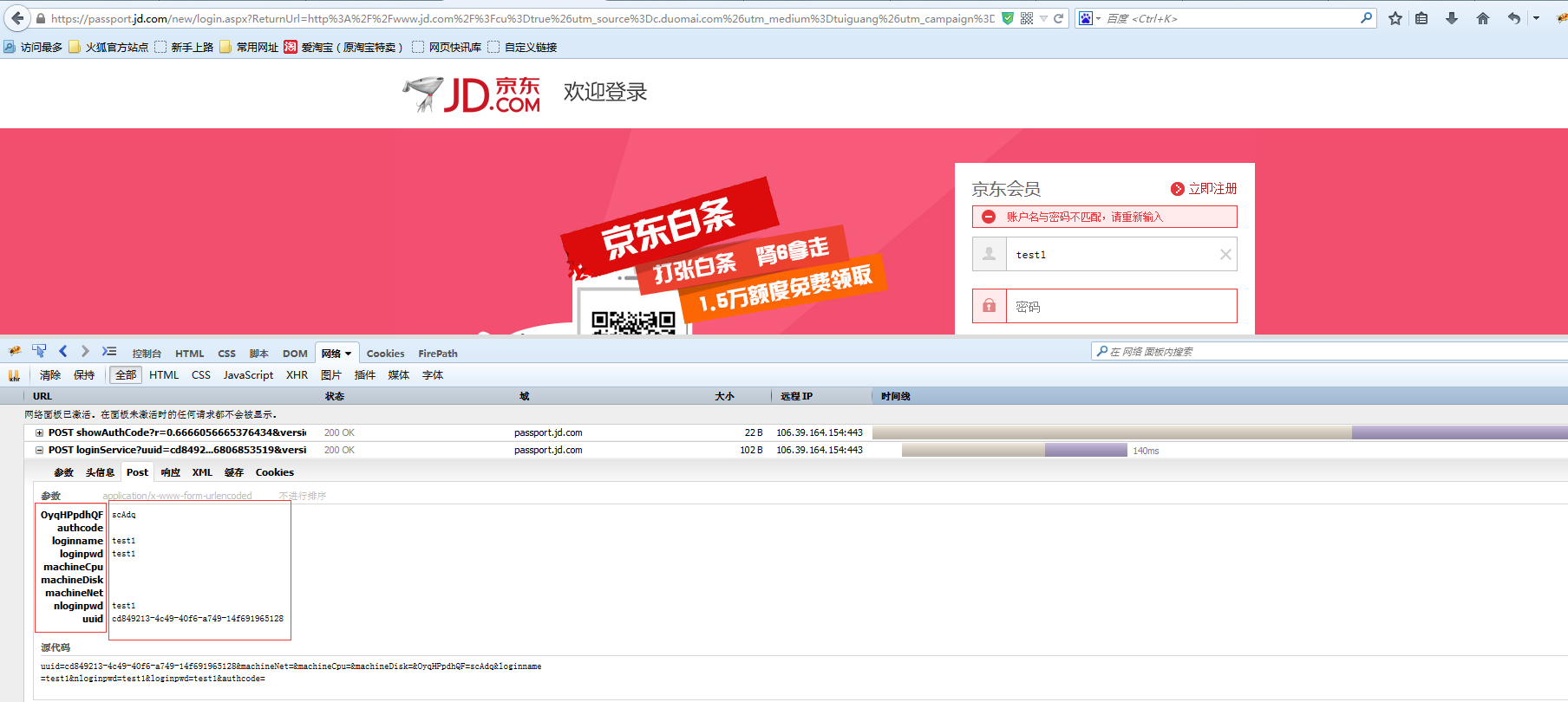Filter network requests by 媒体
This screenshot has width=1568, height=702.
coord(399,375)
